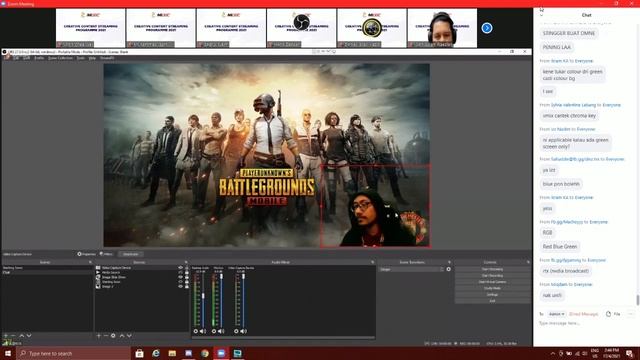
Task: Open the Profile menu in OBS
Action: [39, 58]
